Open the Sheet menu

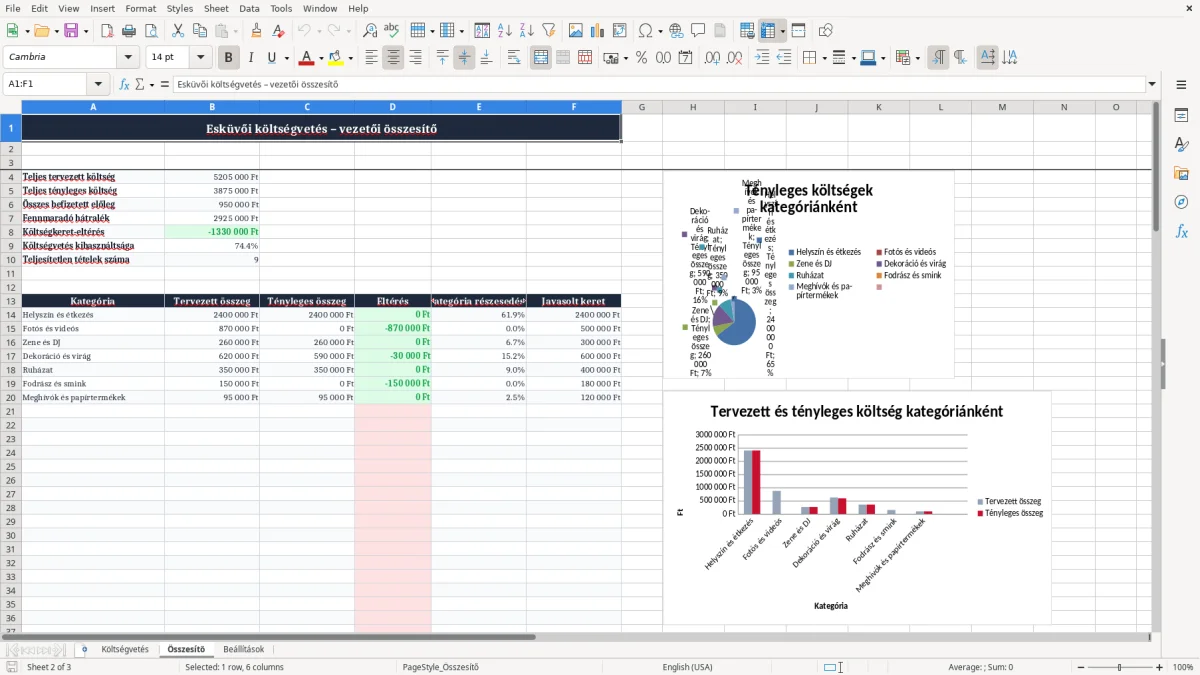(216, 8)
